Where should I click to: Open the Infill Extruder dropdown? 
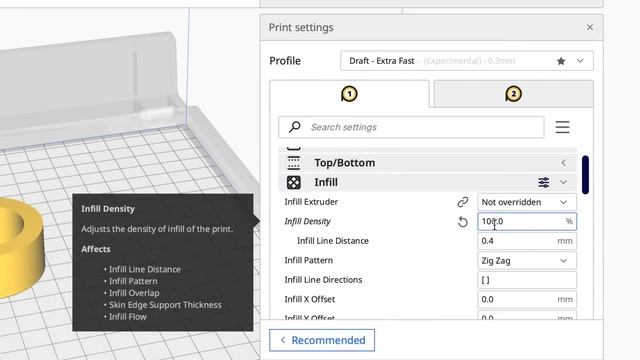tap(527, 202)
